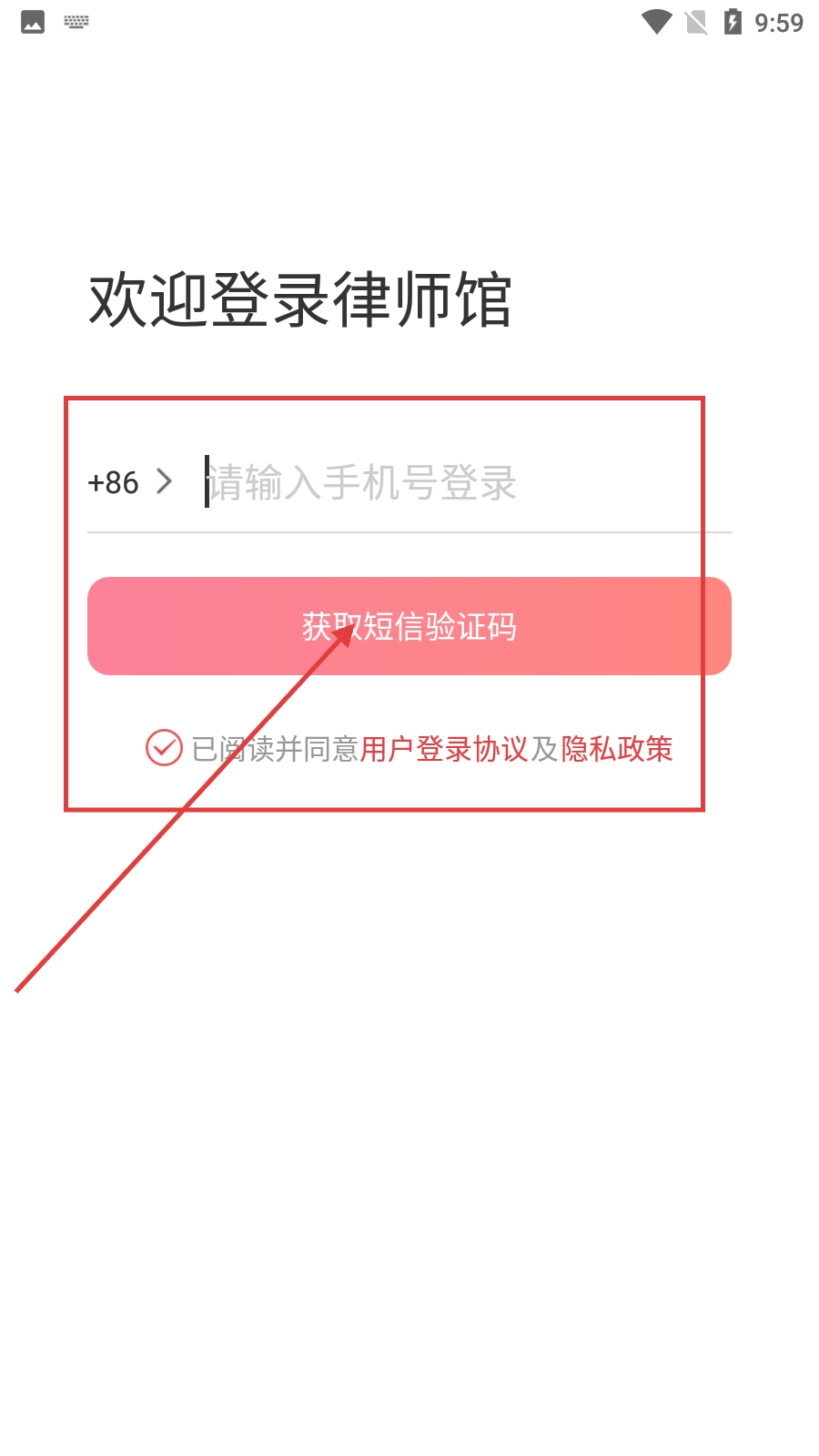Expand the chevron arrow beside +86
This screenshot has width=819, height=1456.
click(164, 481)
